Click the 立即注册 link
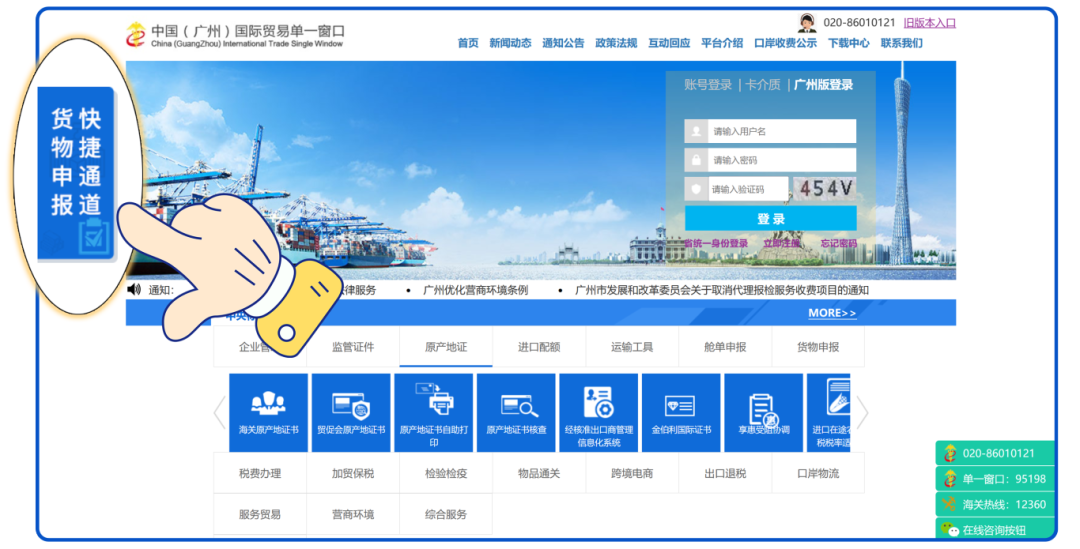 (x=782, y=243)
